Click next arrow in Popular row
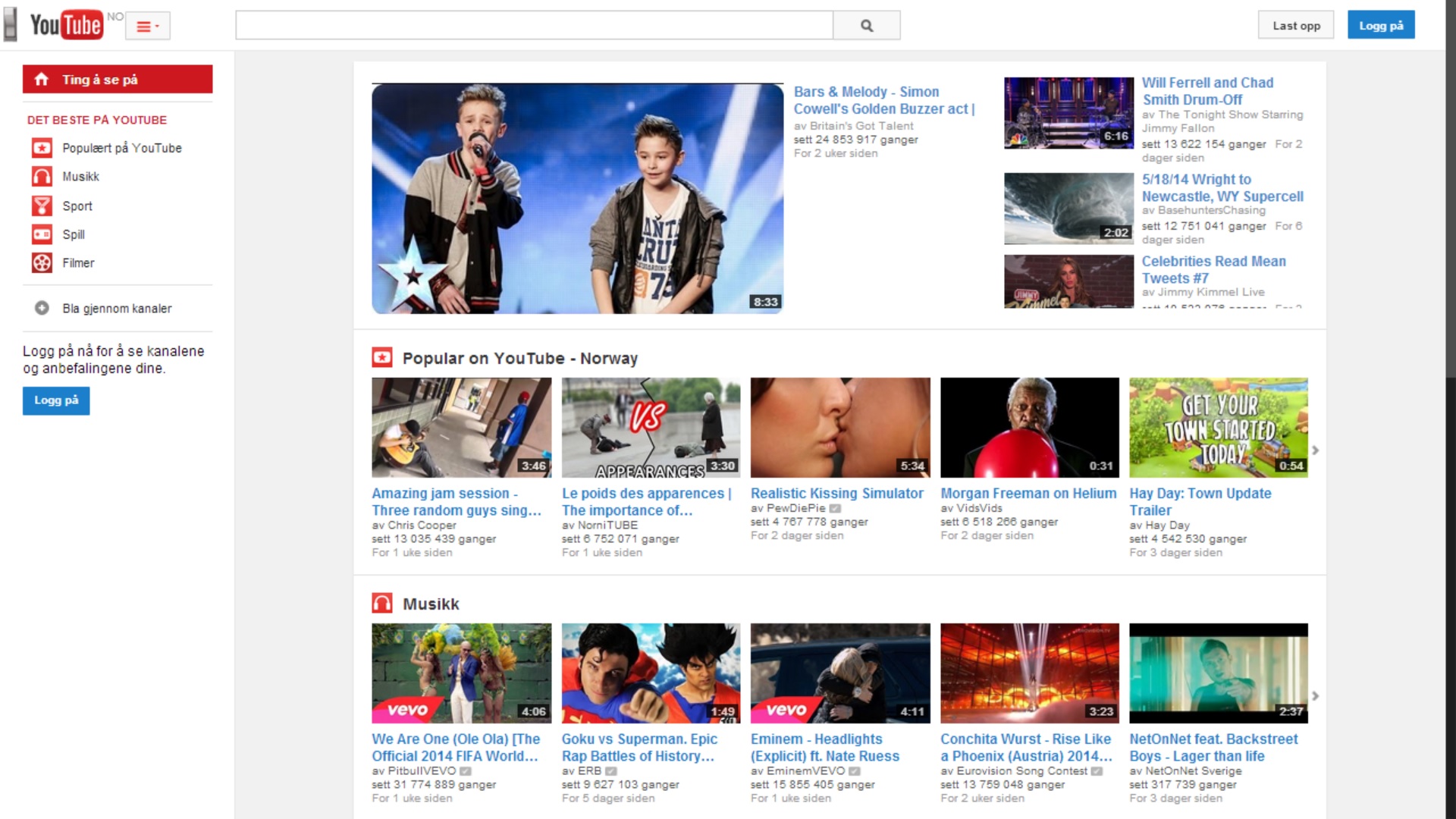 tap(1316, 450)
